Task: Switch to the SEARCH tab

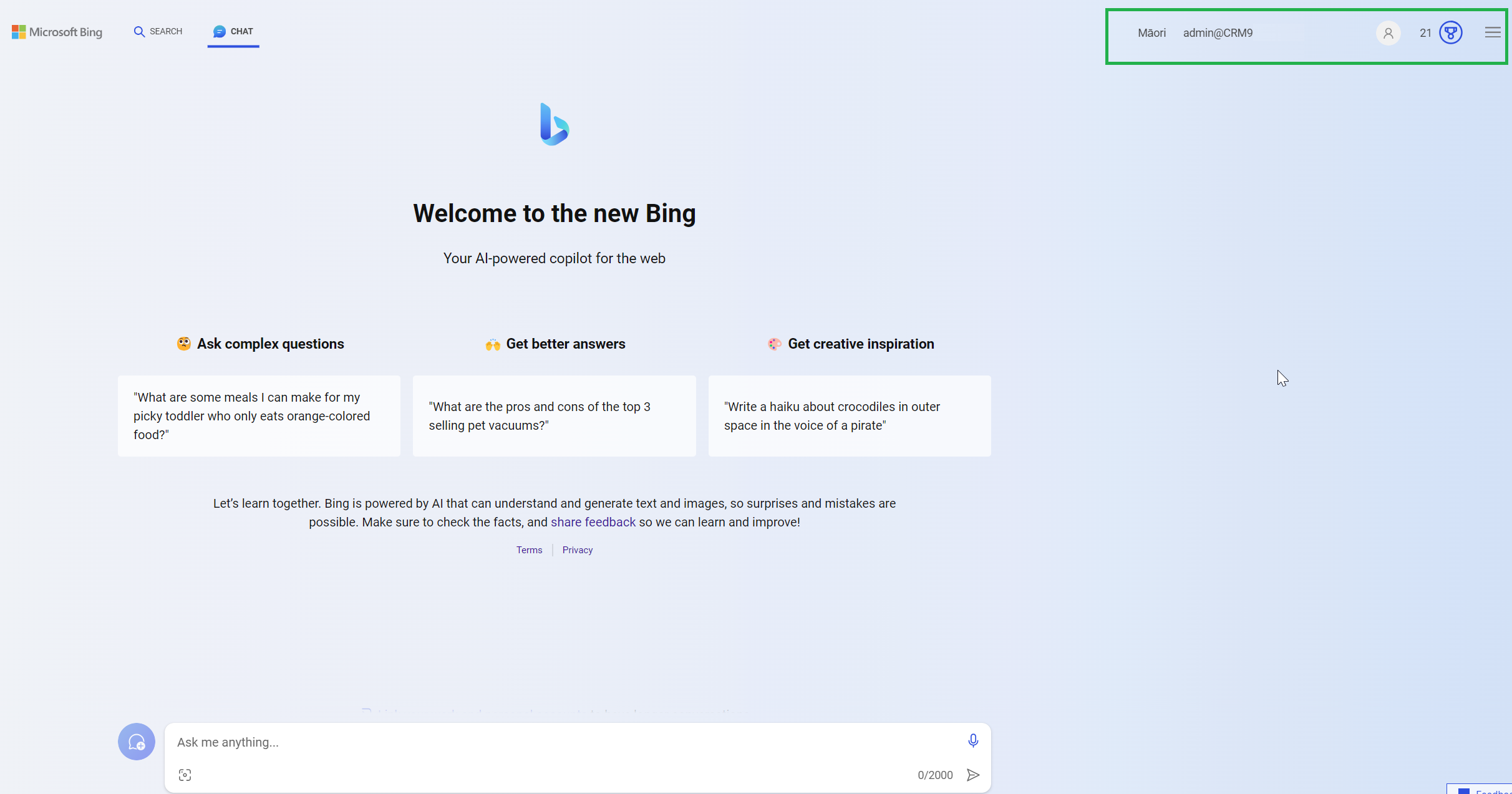Action: tap(157, 31)
